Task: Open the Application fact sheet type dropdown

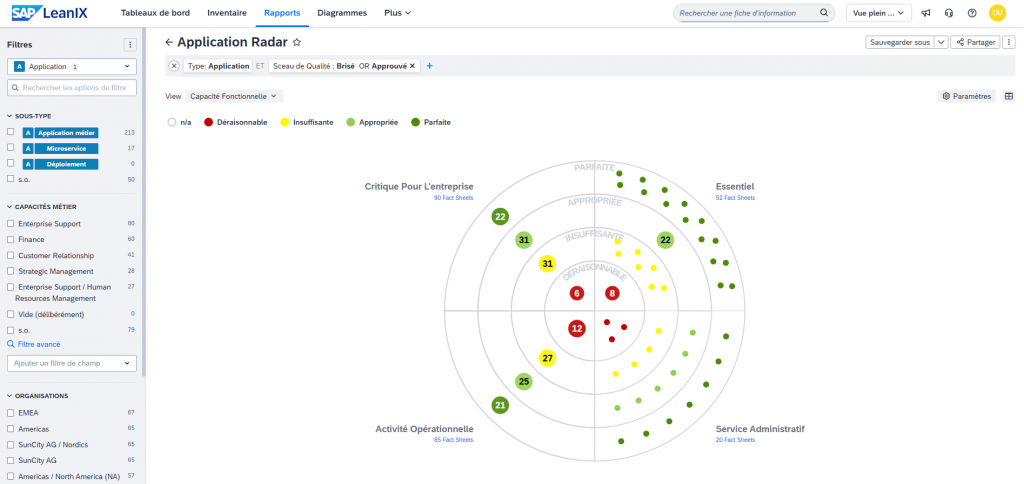Action: click(71, 66)
